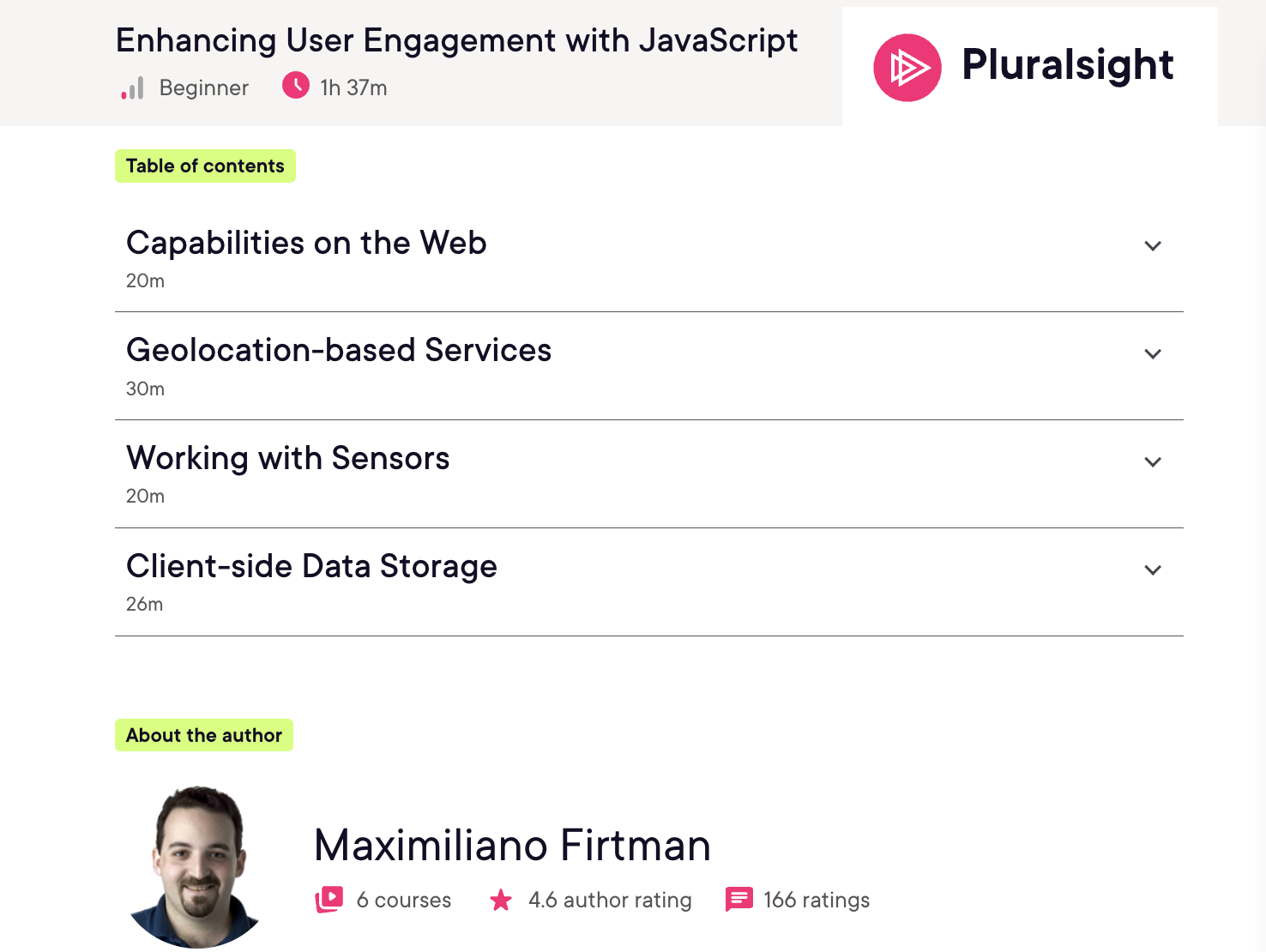Select the Working with Sensors section title
This screenshot has height=952, width=1266.
(x=287, y=458)
